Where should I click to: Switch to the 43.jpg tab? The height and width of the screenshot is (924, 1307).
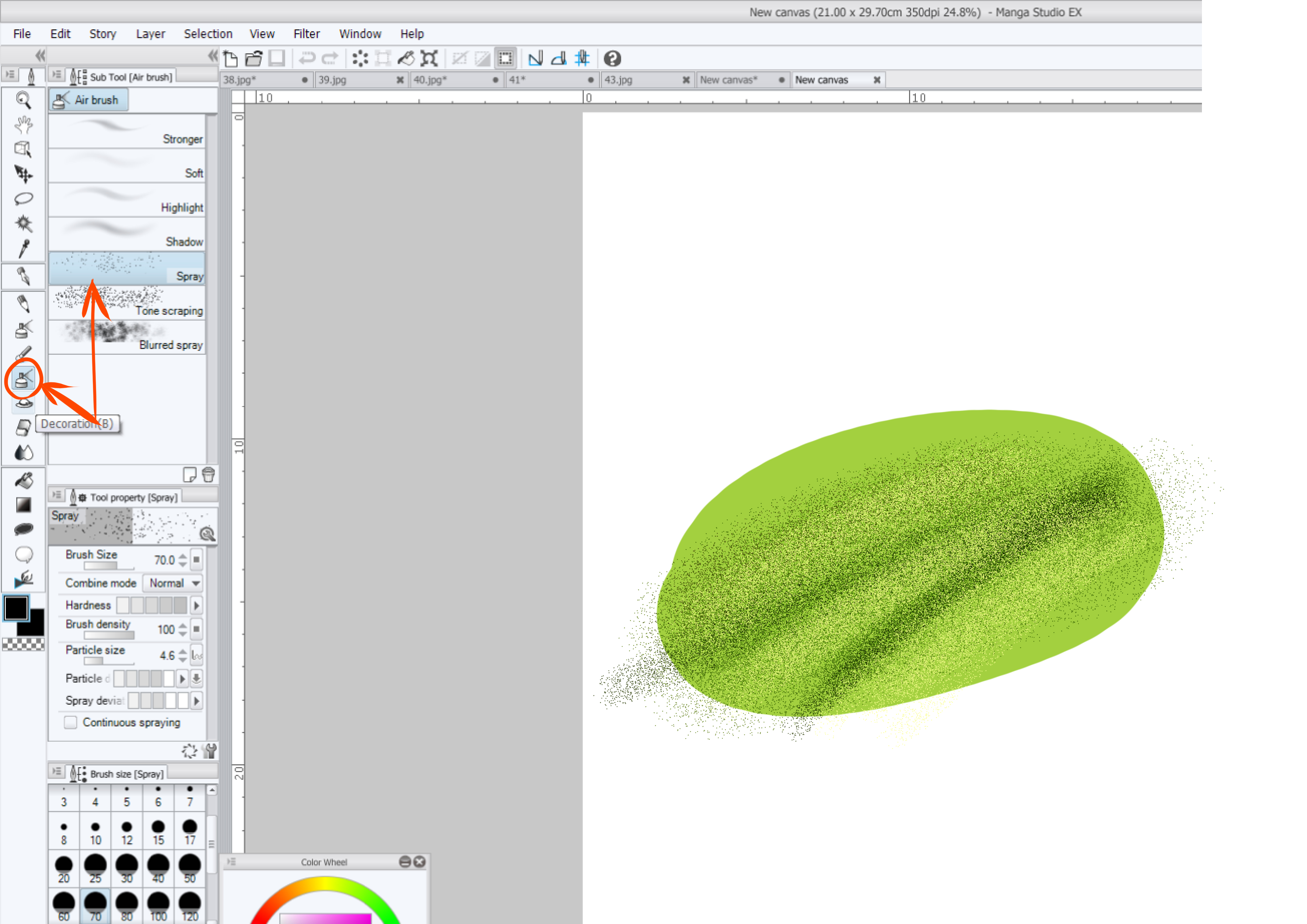point(619,80)
